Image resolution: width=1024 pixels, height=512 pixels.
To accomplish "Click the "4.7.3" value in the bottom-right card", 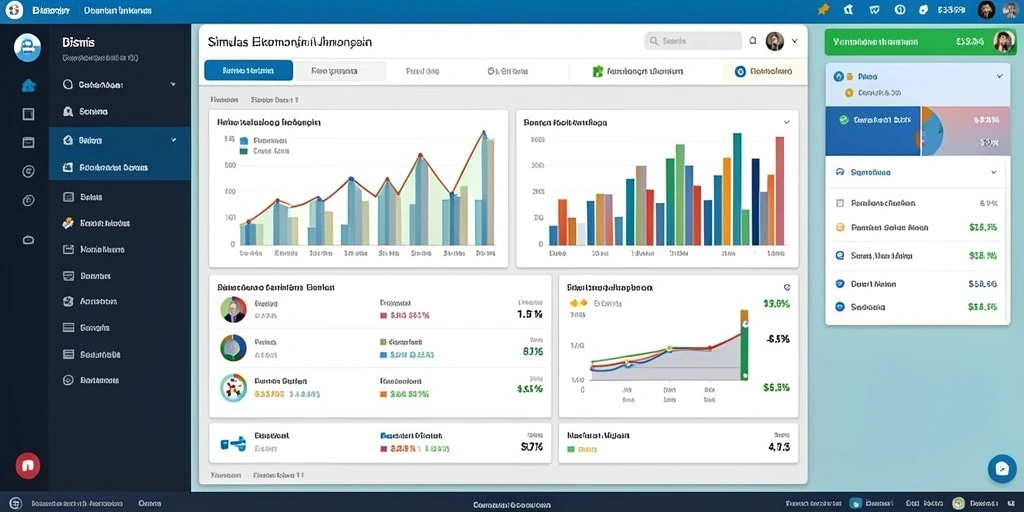I will (780, 447).
